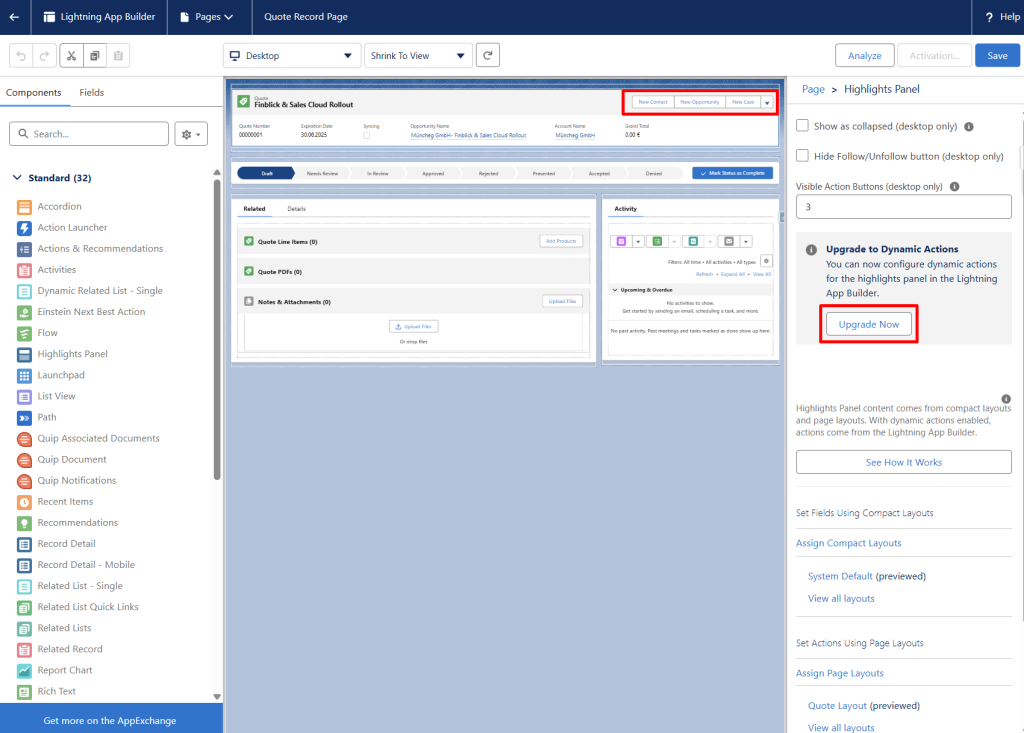Click the Save button
The image size is (1024, 733).
(x=996, y=56)
